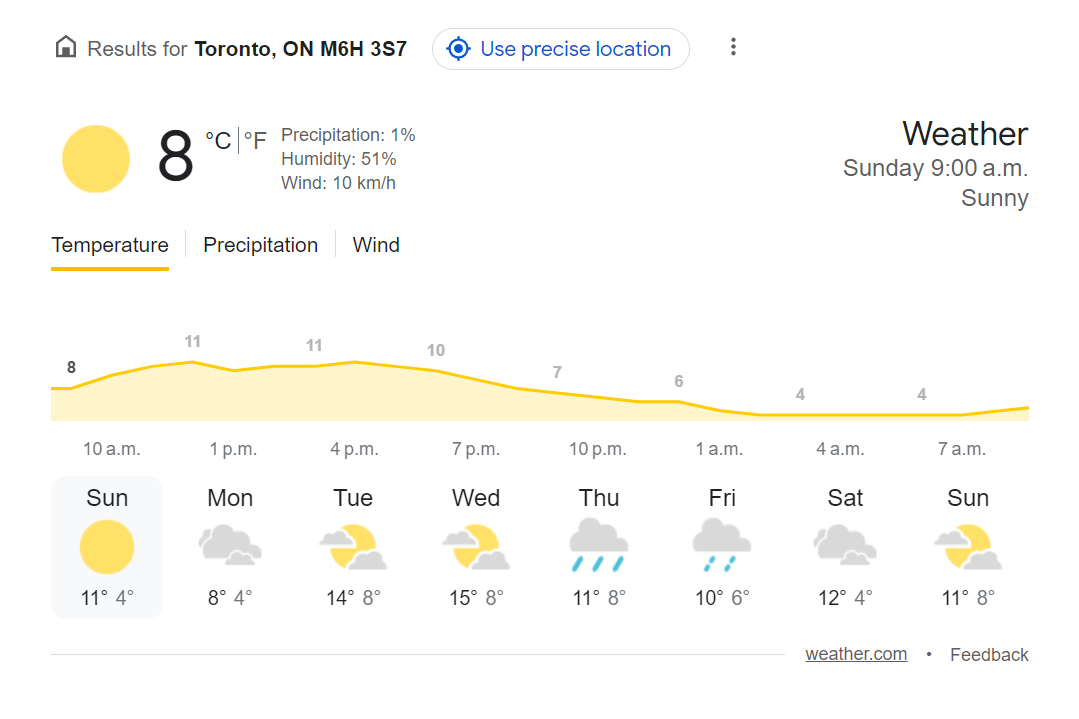Click Use precise location button
This screenshot has width=1079, height=719.
pyautogui.click(x=561, y=49)
